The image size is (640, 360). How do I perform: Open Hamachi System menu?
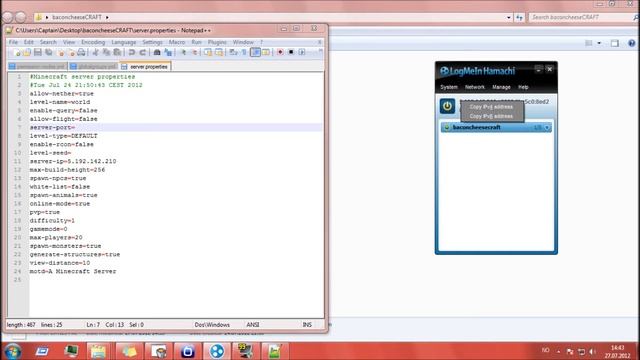click(449, 87)
